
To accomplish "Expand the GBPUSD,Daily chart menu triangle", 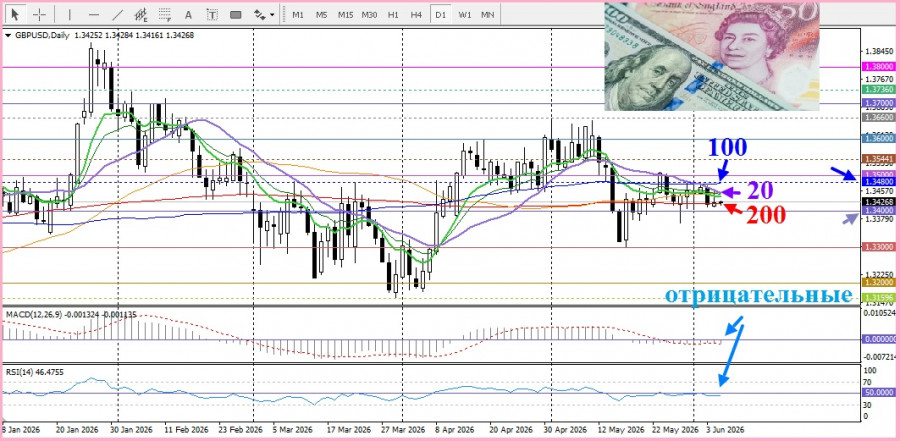I will pyautogui.click(x=7, y=35).
